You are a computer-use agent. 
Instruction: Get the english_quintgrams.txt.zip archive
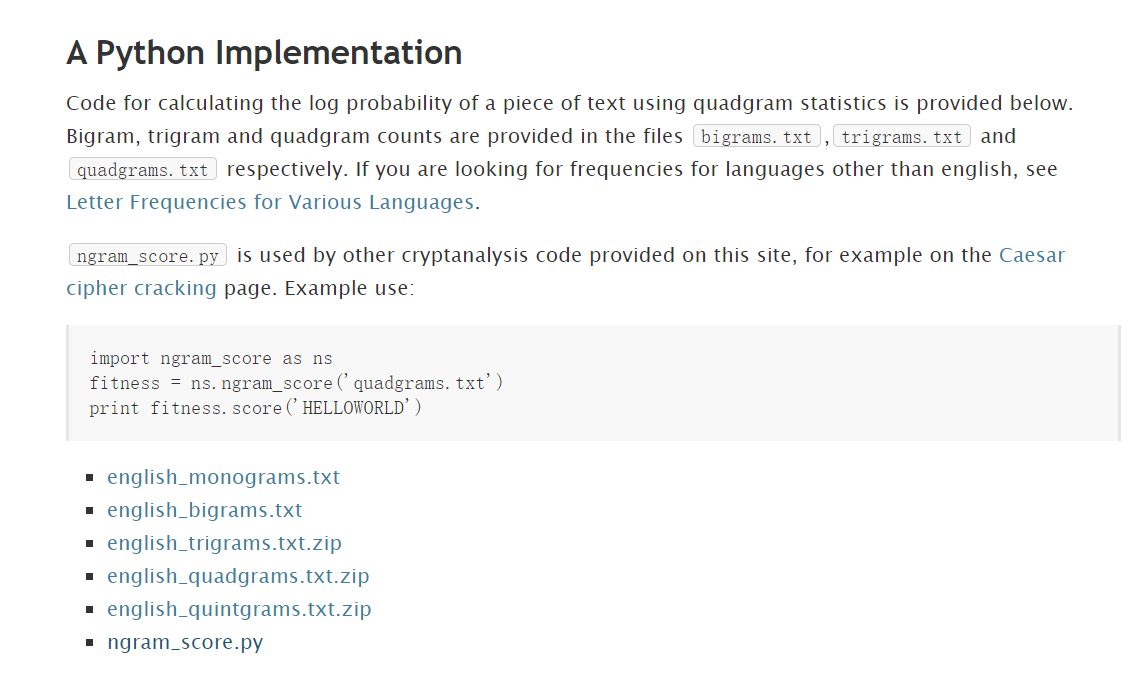coord(239,609)
